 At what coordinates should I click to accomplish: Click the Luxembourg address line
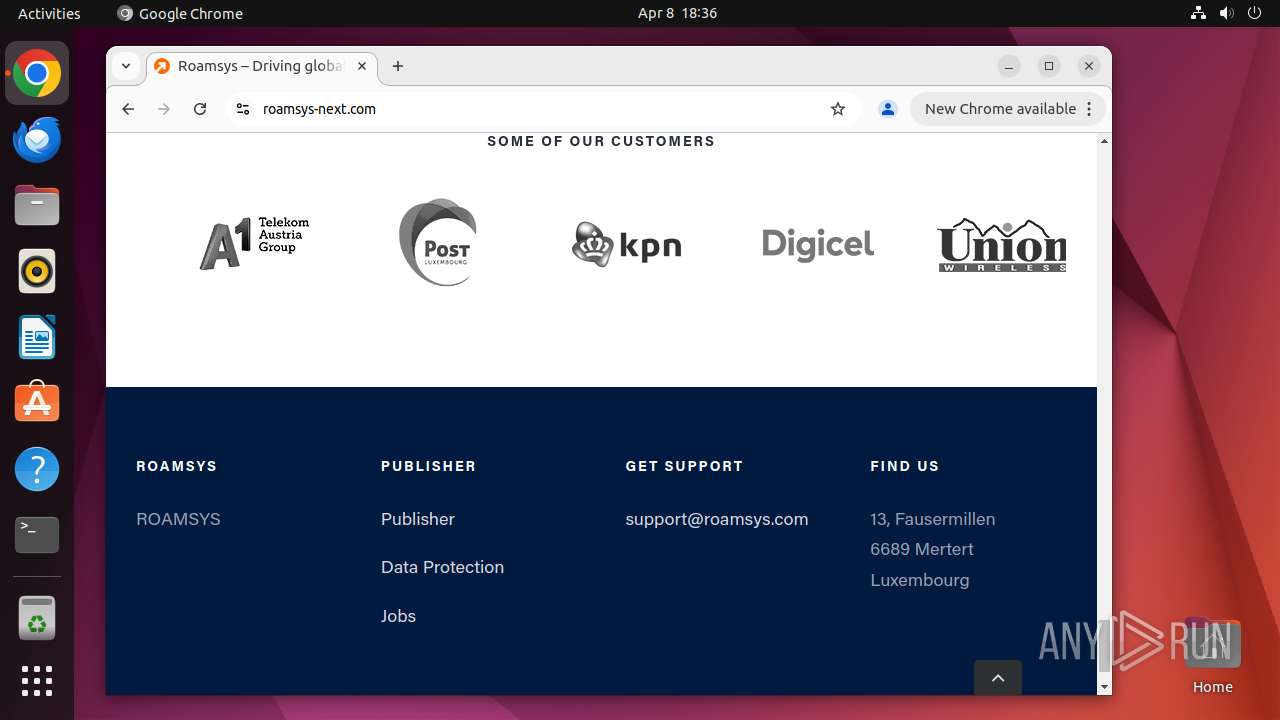pos(919,580)
